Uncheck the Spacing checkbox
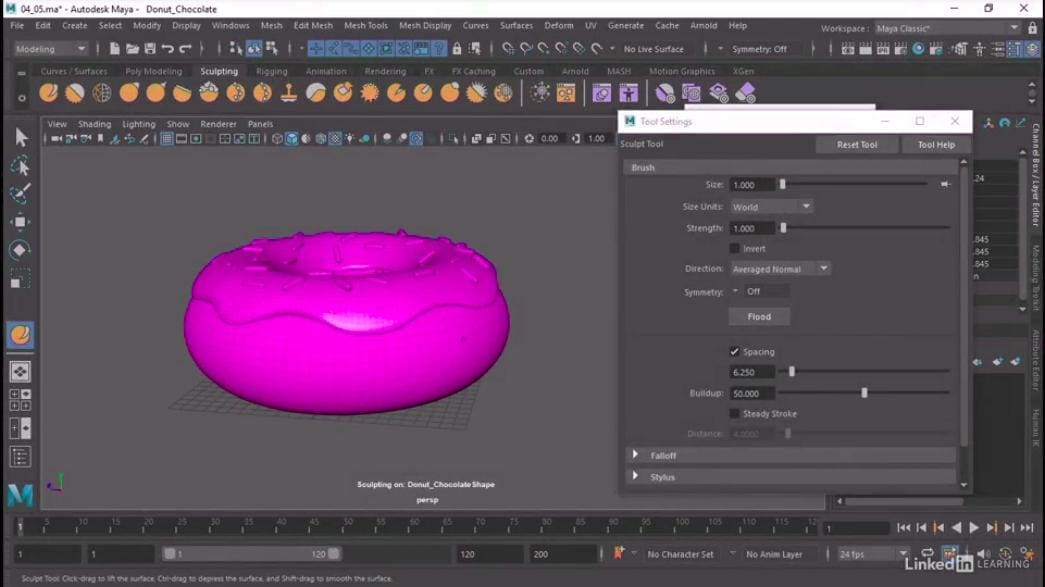1045x587 pixels. (x=734, y=352)
